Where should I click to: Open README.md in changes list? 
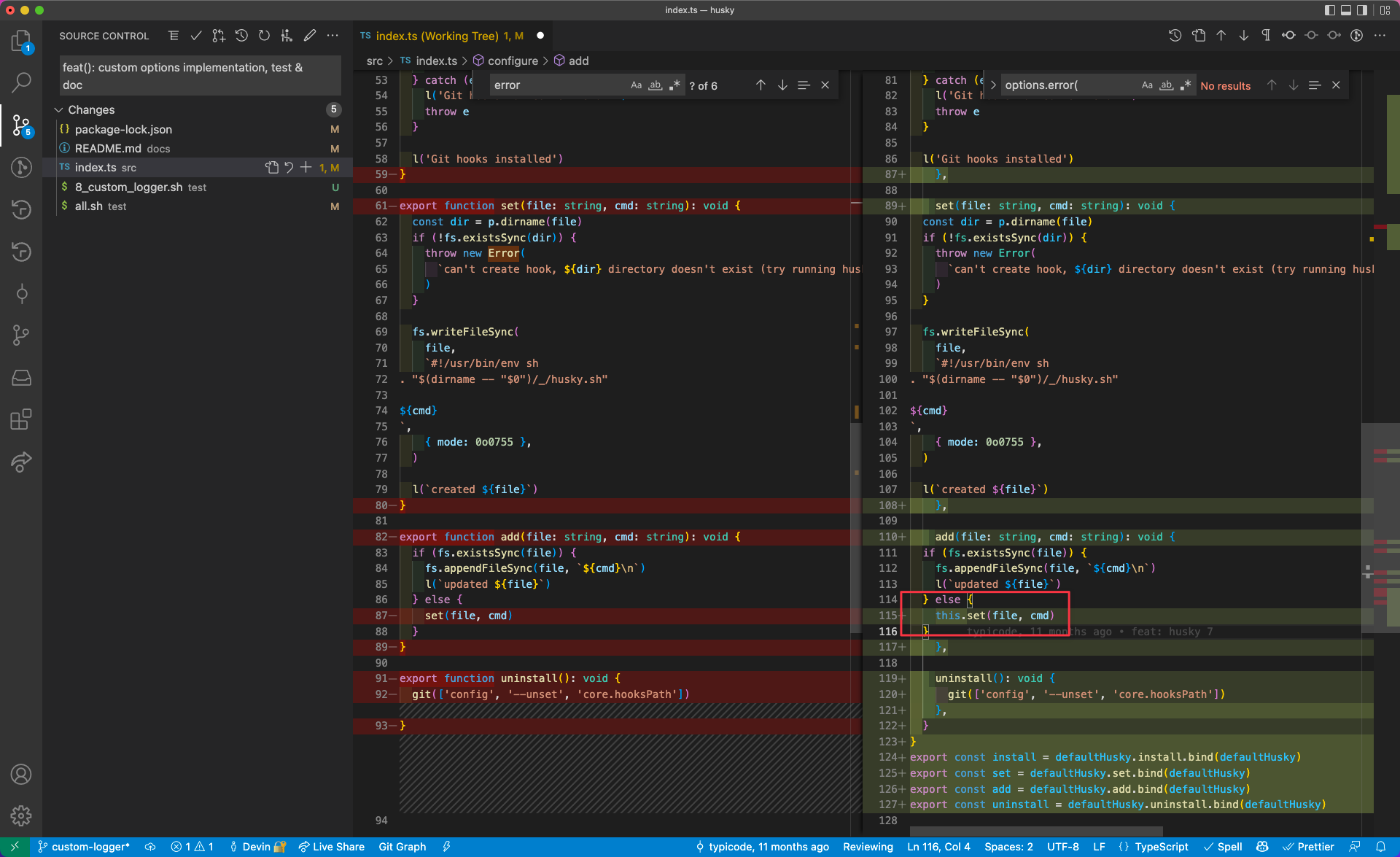108,149
